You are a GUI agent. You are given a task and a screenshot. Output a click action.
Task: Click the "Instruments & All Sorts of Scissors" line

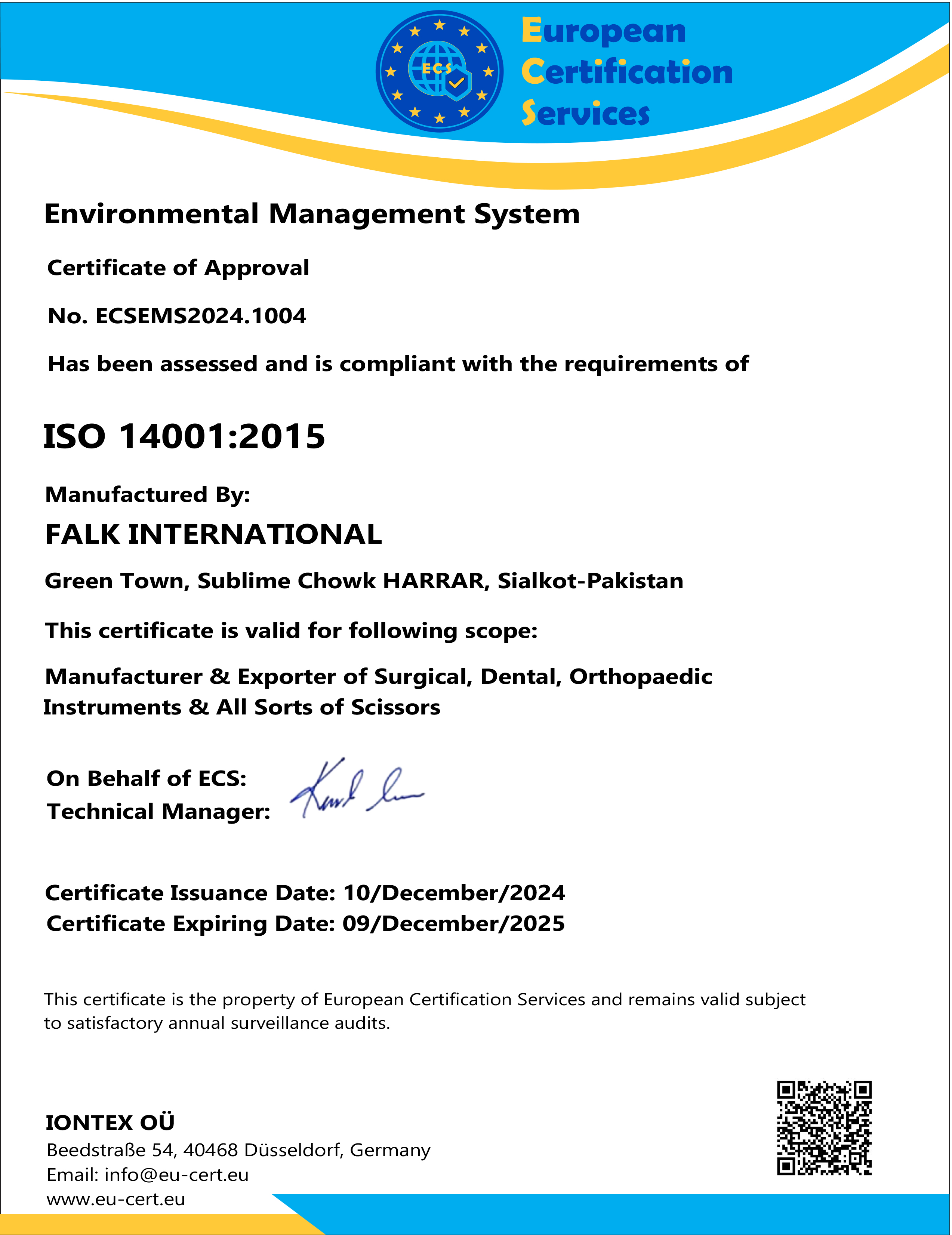pyautogui.click(x=242, y=707)
